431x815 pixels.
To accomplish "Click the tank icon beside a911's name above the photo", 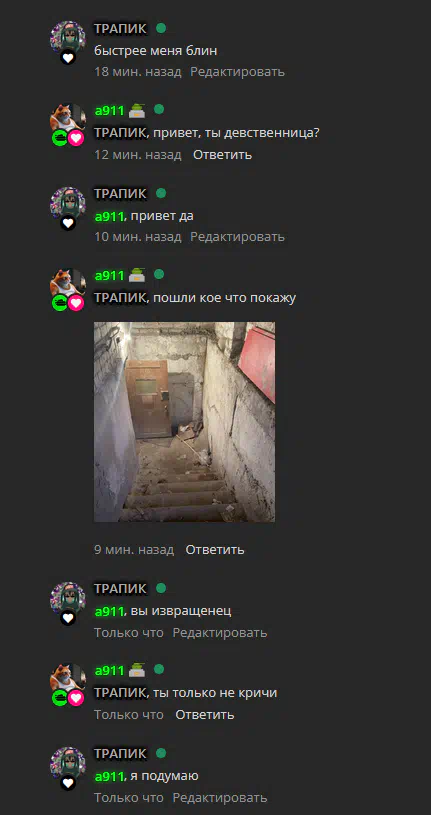I will [x=137, y=275].
